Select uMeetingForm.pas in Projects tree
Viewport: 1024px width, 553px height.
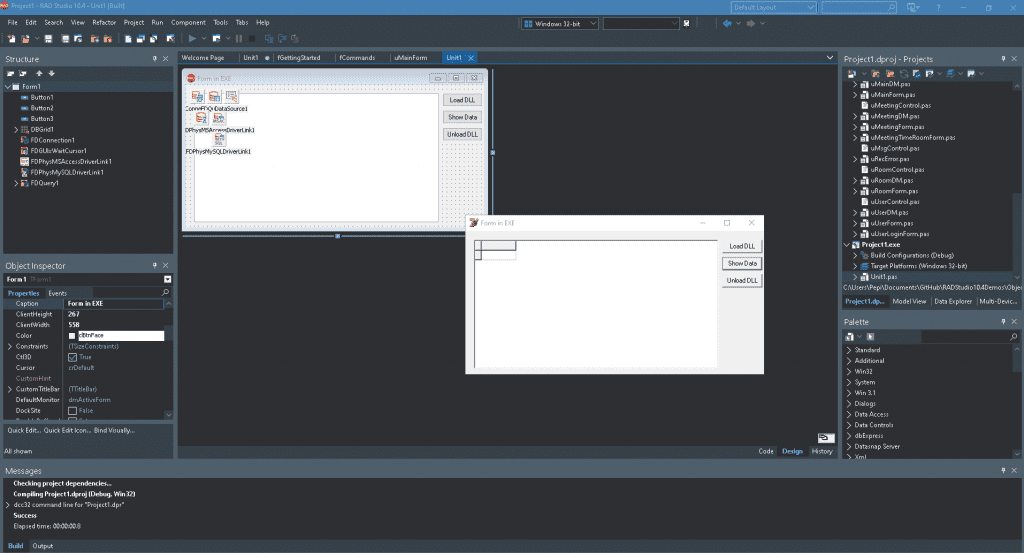[x=897, y=127]
